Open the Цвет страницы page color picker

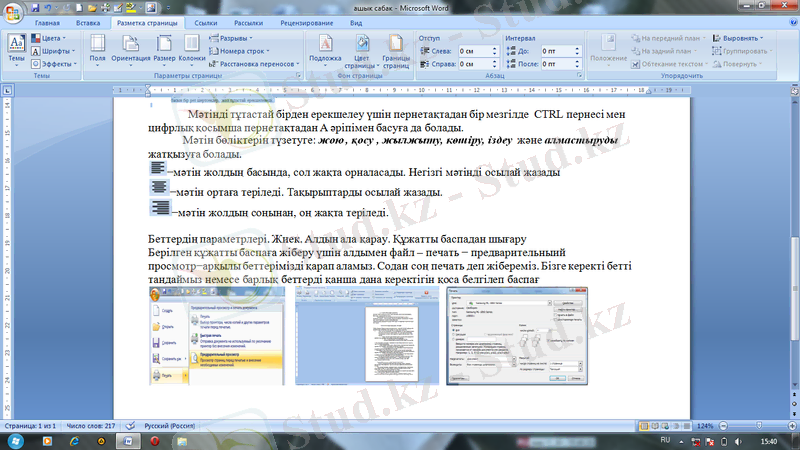(x=361, y=47)
